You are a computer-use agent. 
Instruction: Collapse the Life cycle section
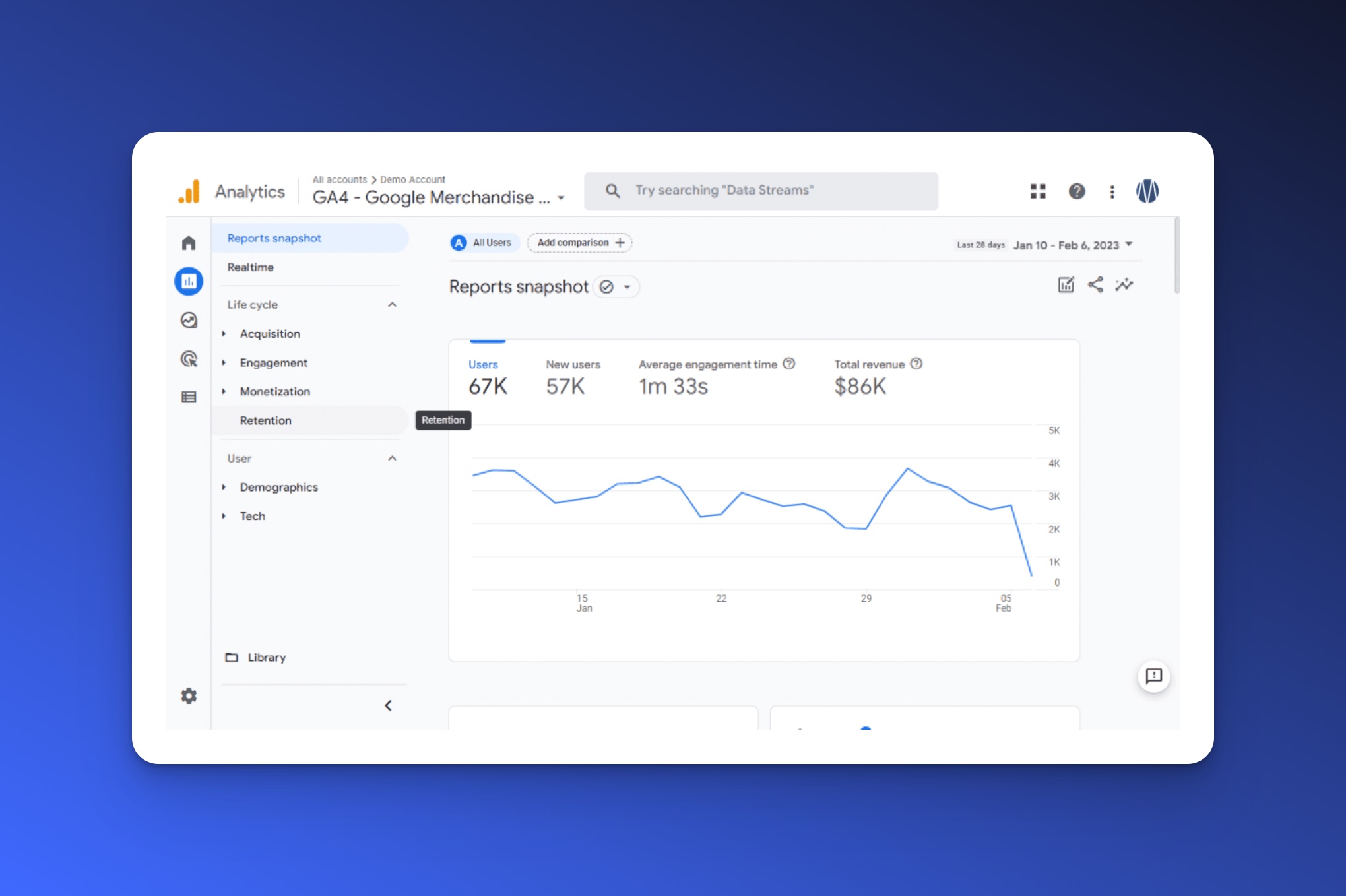pos(393,304)
